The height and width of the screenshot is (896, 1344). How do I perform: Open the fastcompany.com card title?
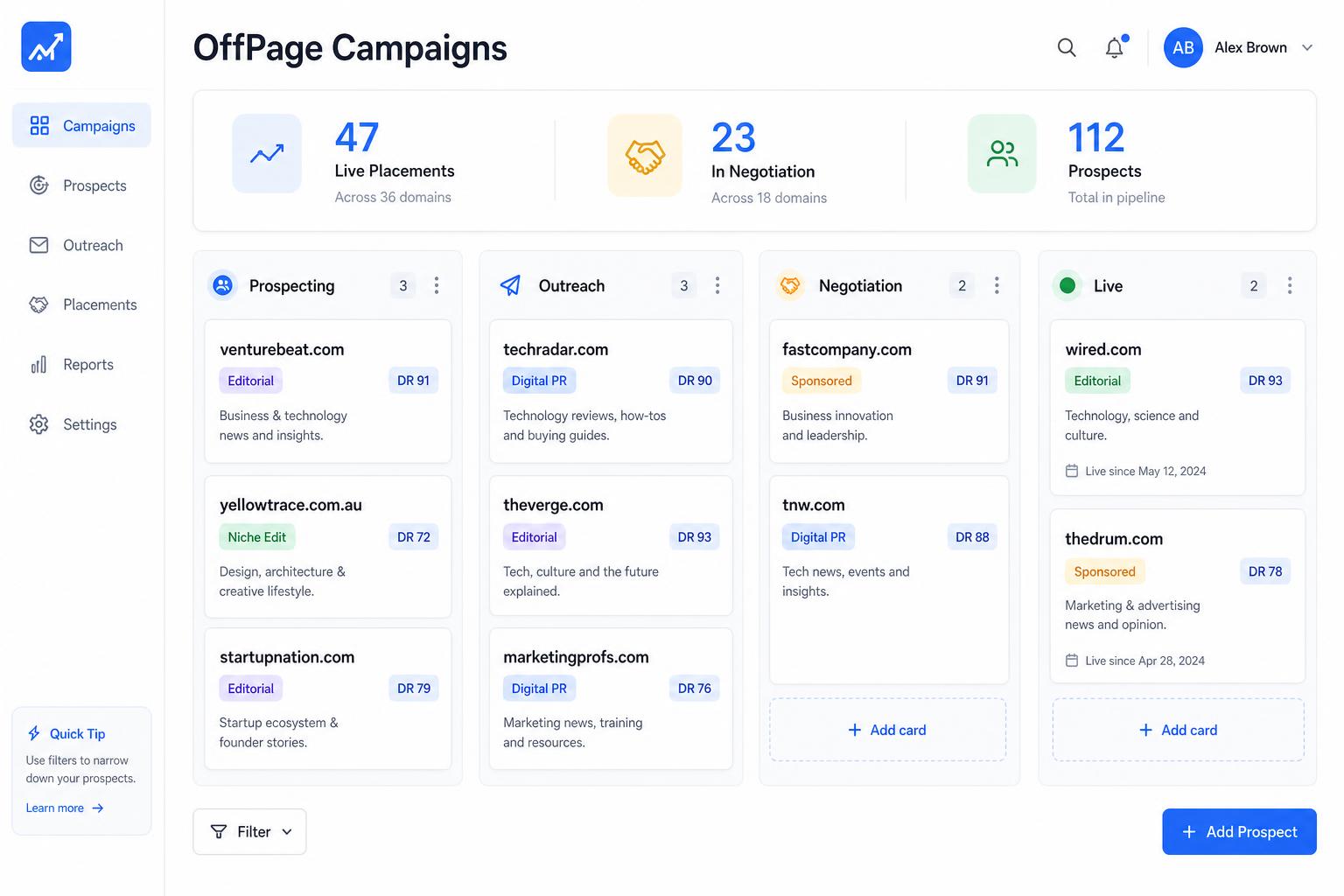click(x=847, y=349)
